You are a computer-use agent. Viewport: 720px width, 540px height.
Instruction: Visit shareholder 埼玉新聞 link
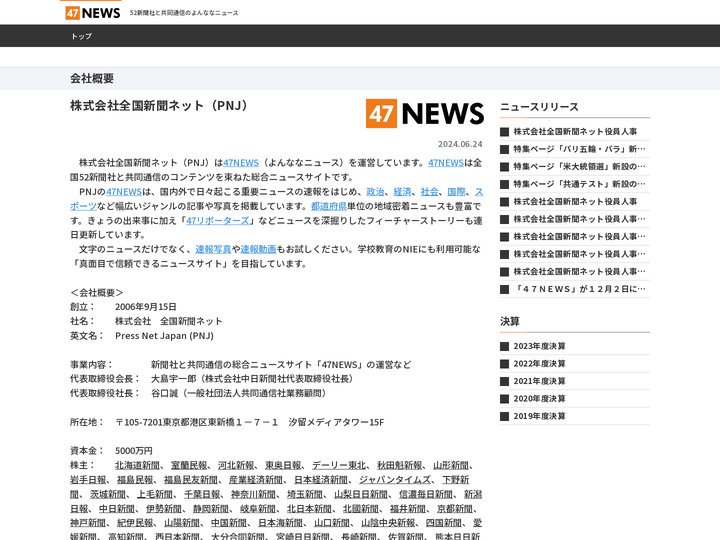[x=305, y=494]
